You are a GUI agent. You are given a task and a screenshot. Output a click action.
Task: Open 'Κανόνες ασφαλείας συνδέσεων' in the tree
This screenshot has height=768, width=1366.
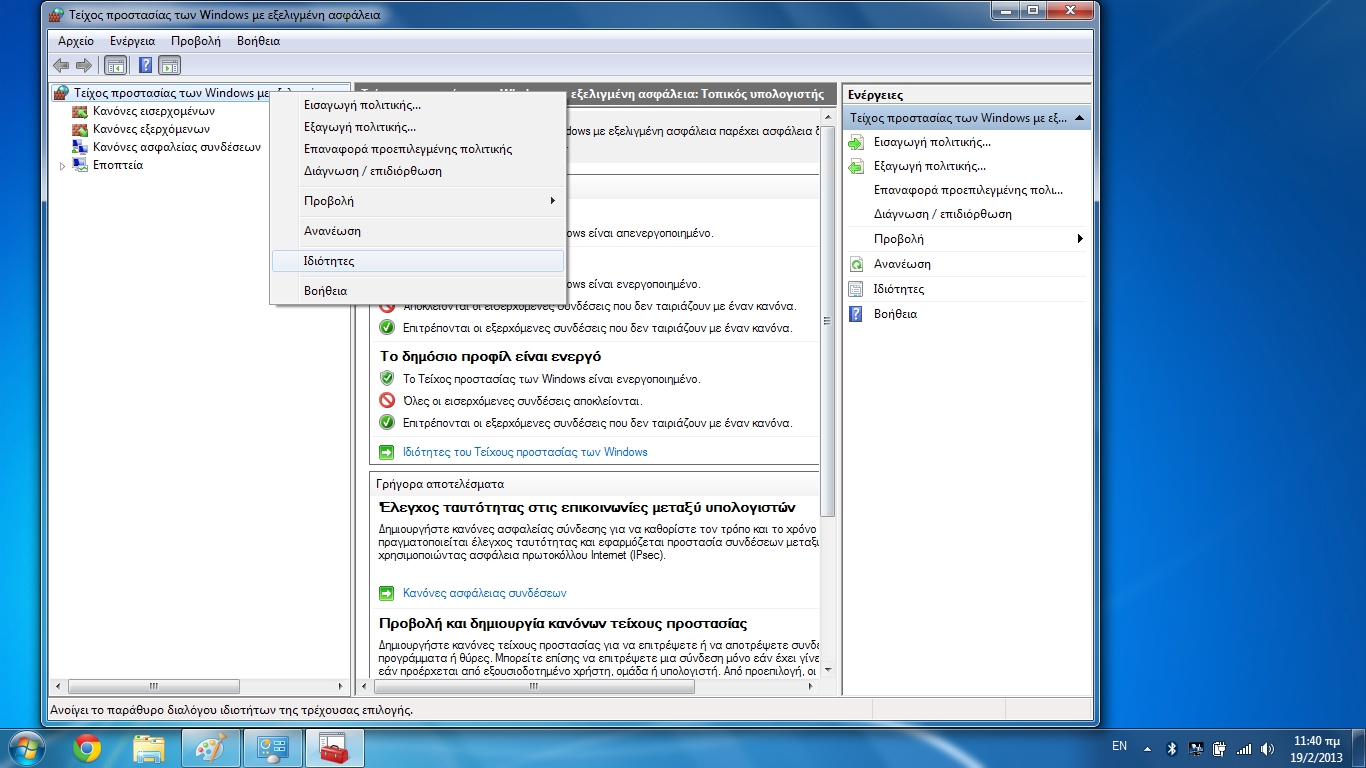(x=176, y=147)
